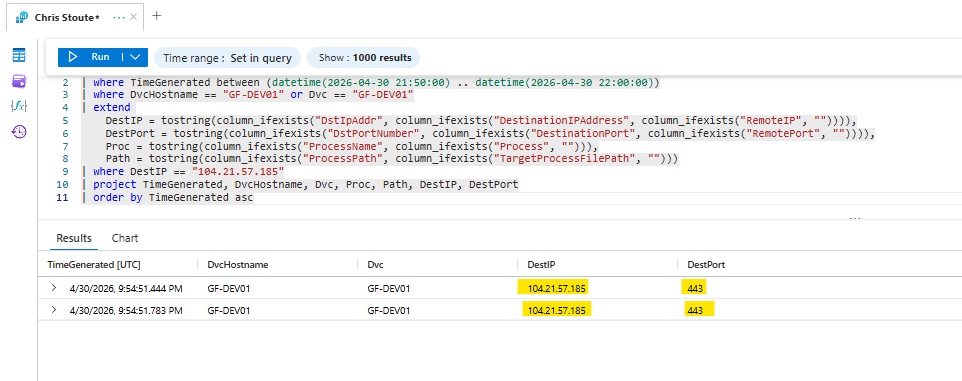Select the 104.21.57.185 cell in first row
962x381 pixels.
coord(556,288)
